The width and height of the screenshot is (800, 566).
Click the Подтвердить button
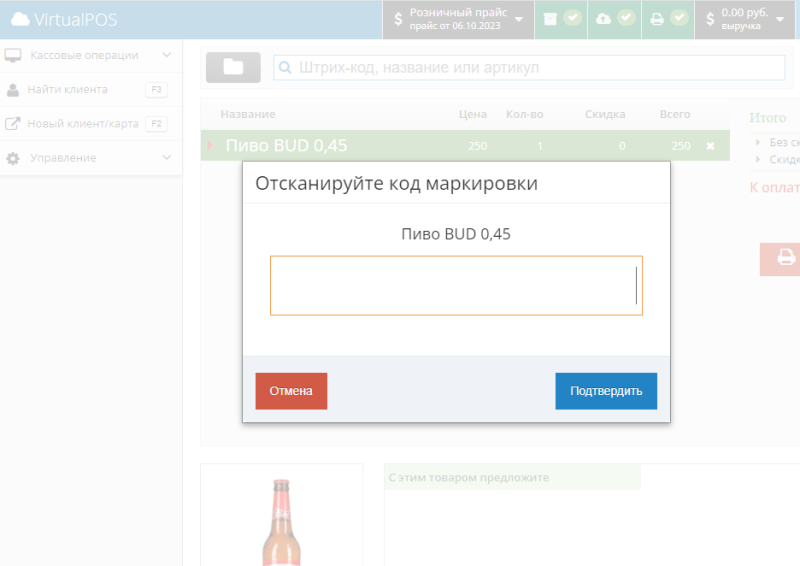pos(606,391)
